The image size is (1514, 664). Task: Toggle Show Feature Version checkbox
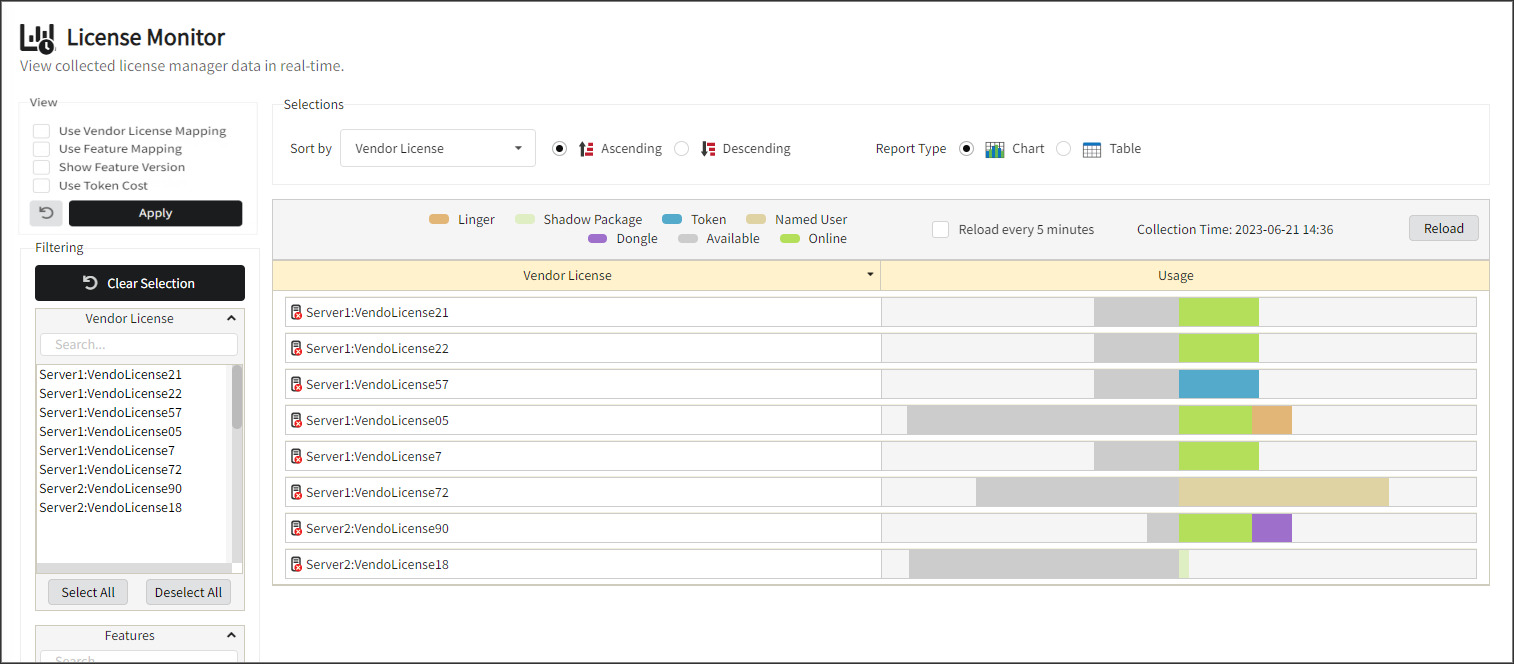(x=41, y=167)
